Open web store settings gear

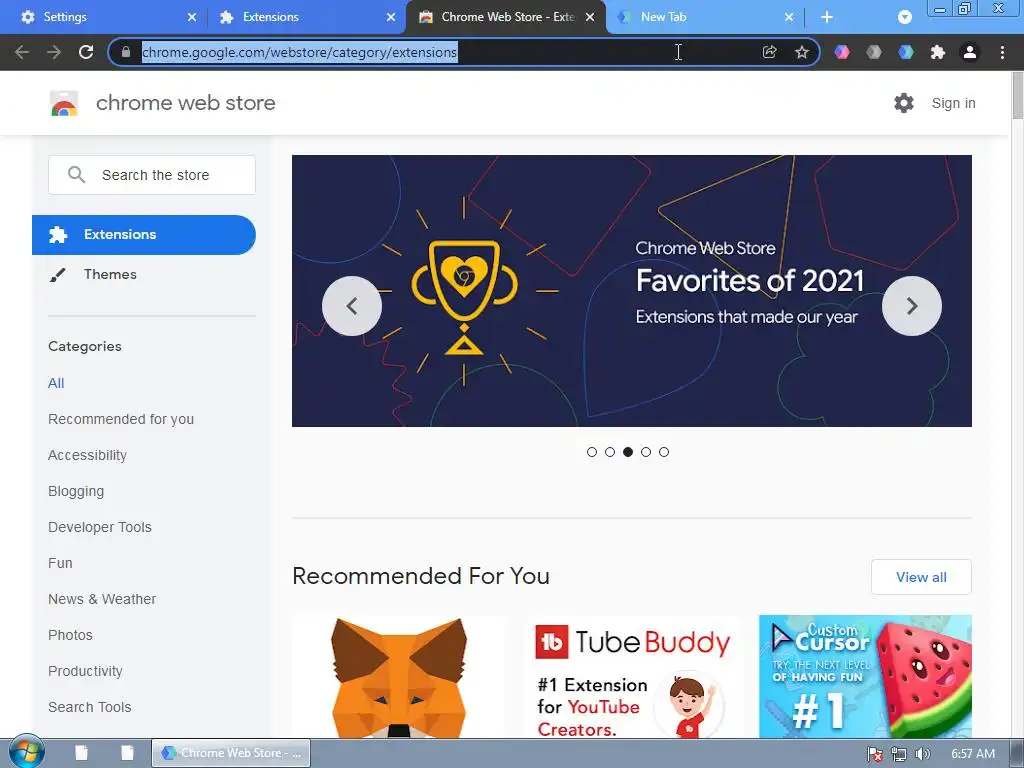tap(904, 103)
